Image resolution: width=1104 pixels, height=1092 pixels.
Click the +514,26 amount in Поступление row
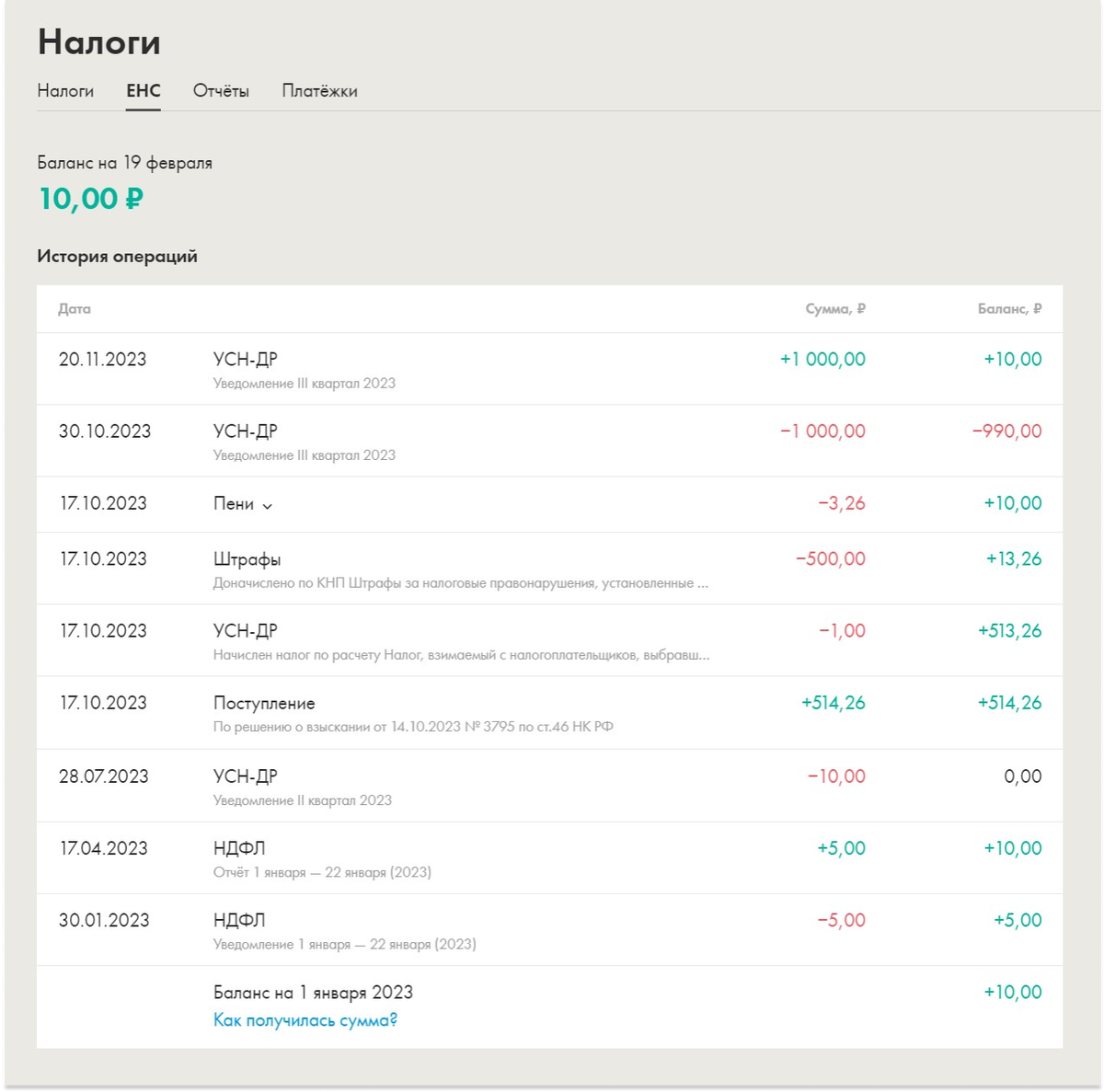point(833,703)
